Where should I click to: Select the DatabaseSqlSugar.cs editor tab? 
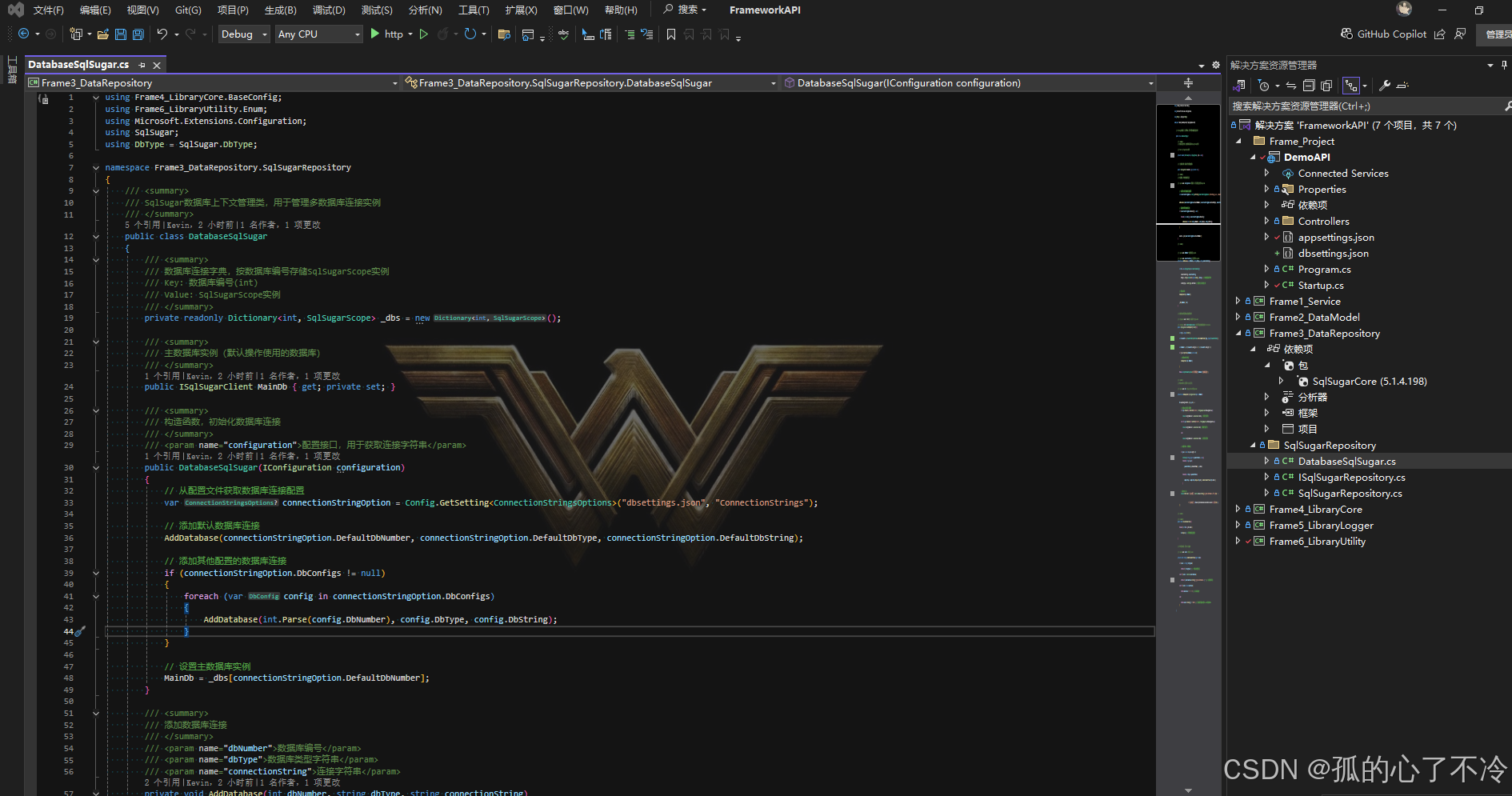click(x=78, y=65)
